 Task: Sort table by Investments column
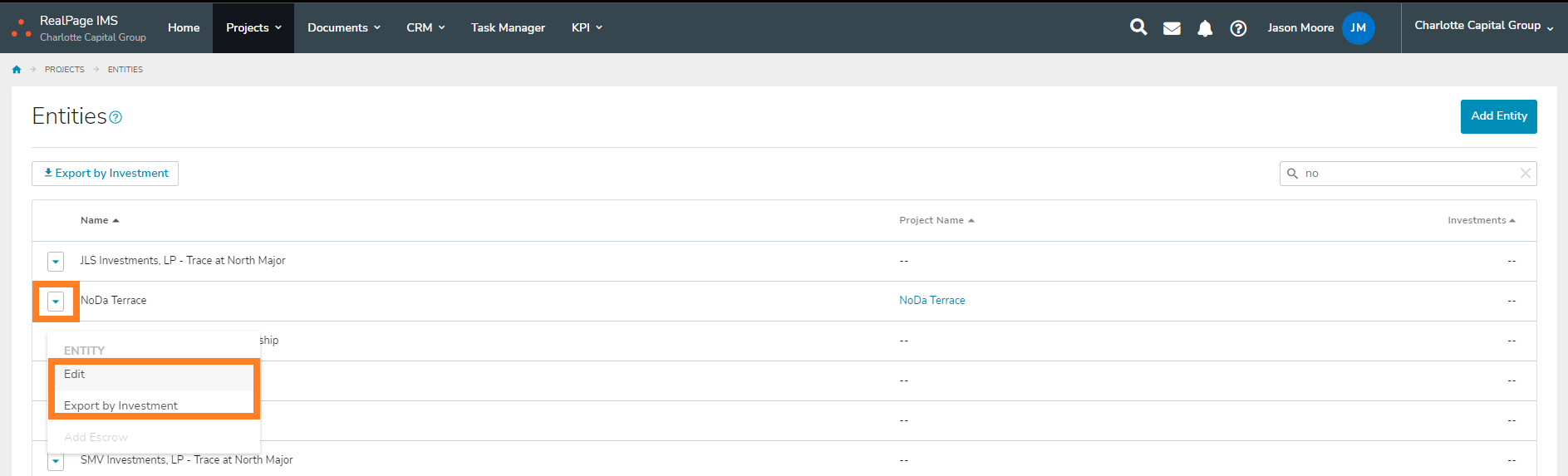[x=1482, y=220]
